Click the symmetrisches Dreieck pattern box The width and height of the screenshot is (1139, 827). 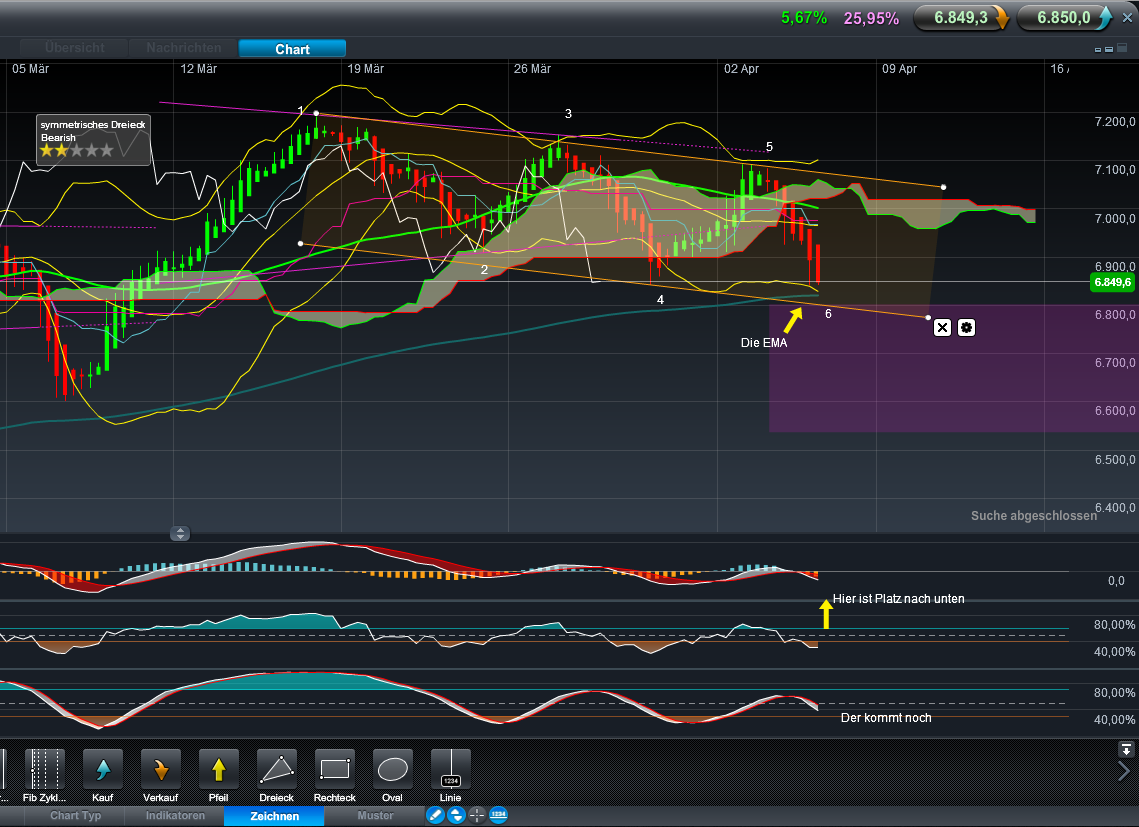pyautogui.click(x=94, y=140)
